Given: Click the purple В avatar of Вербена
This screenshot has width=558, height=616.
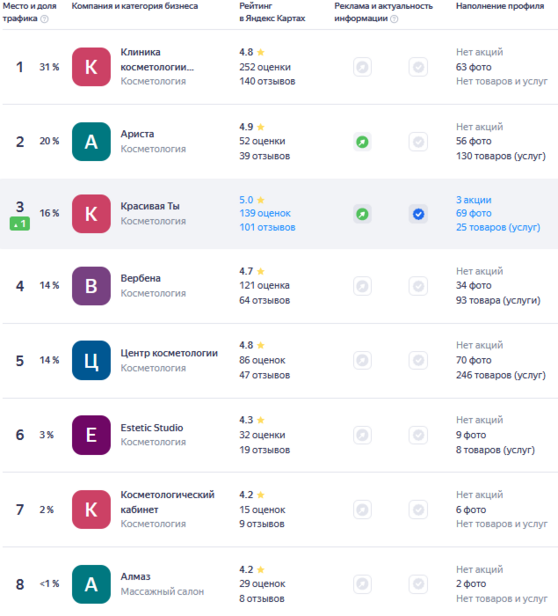Looking at the screenshot, I should (x=91, y=286).
